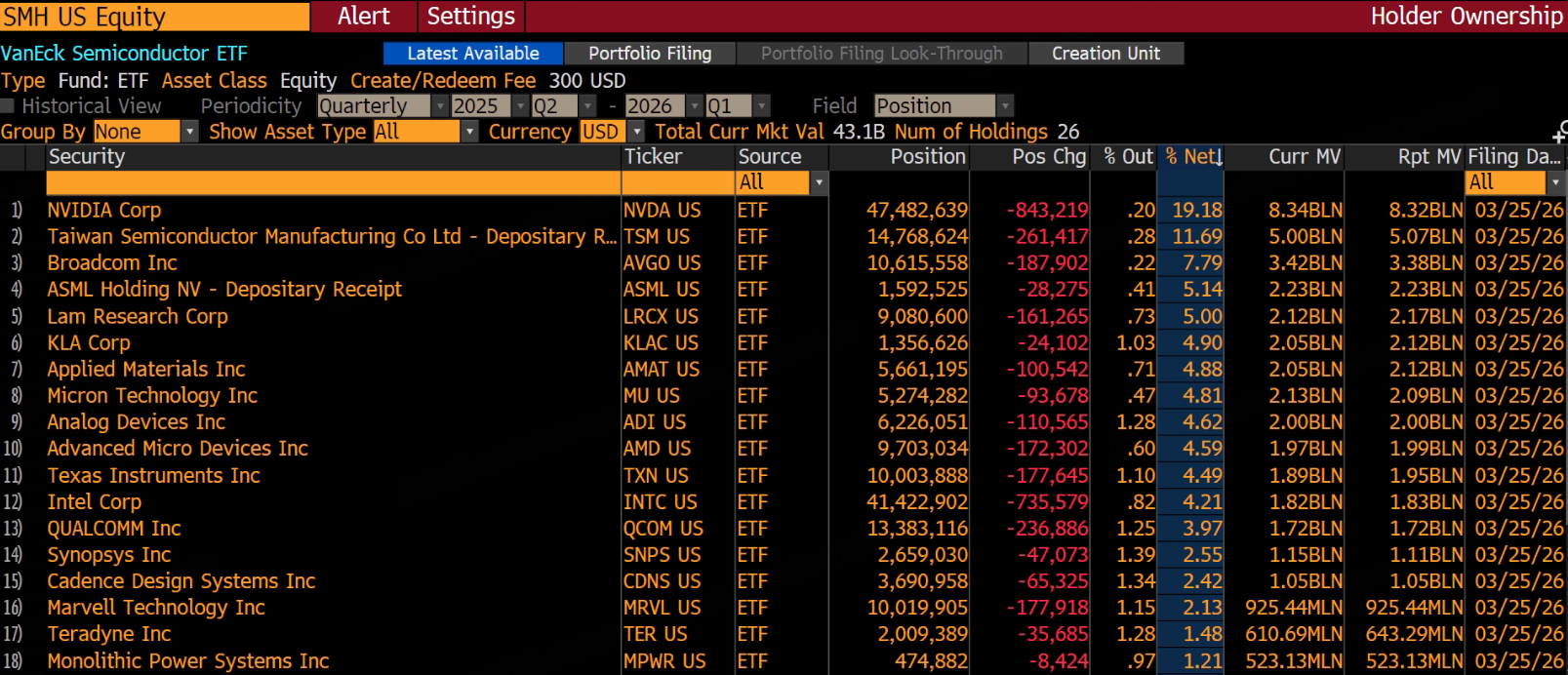Click the SMH US Equity ticker field
Image resolution: width=1568 pixels, height=675 pixels.
(155, 17)
